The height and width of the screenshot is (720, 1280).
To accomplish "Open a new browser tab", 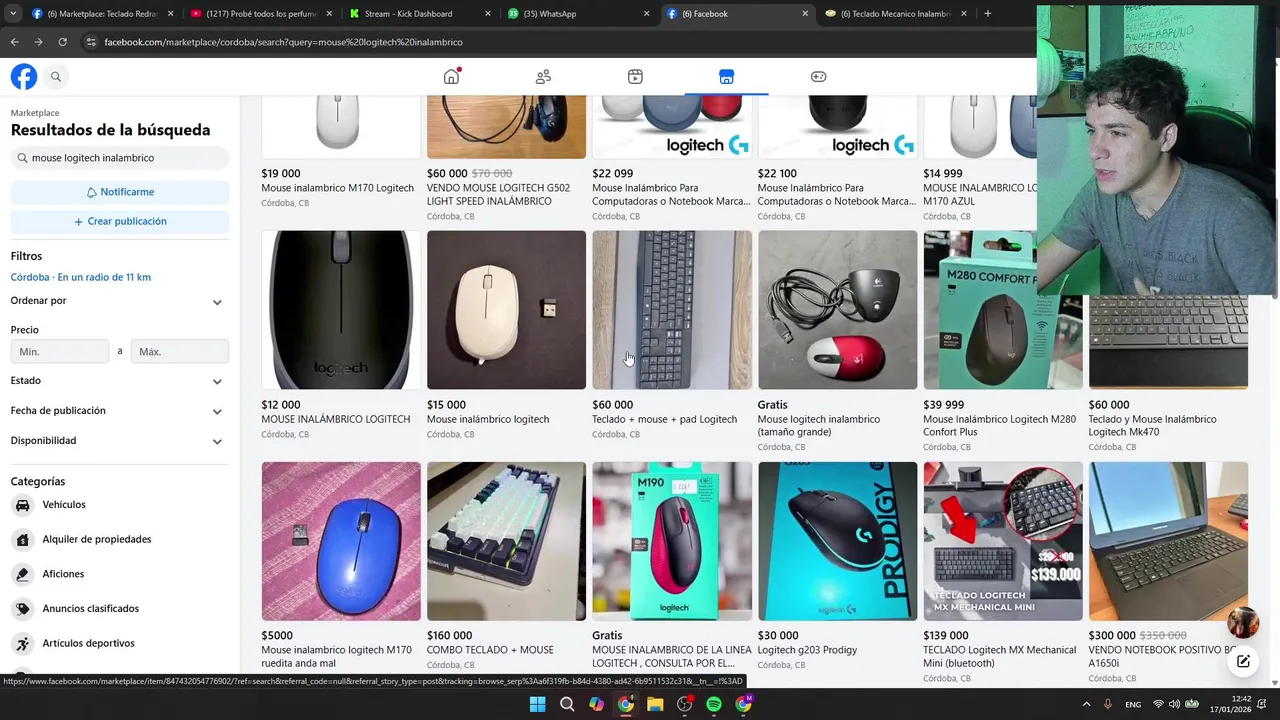I will tap(987, 14).
